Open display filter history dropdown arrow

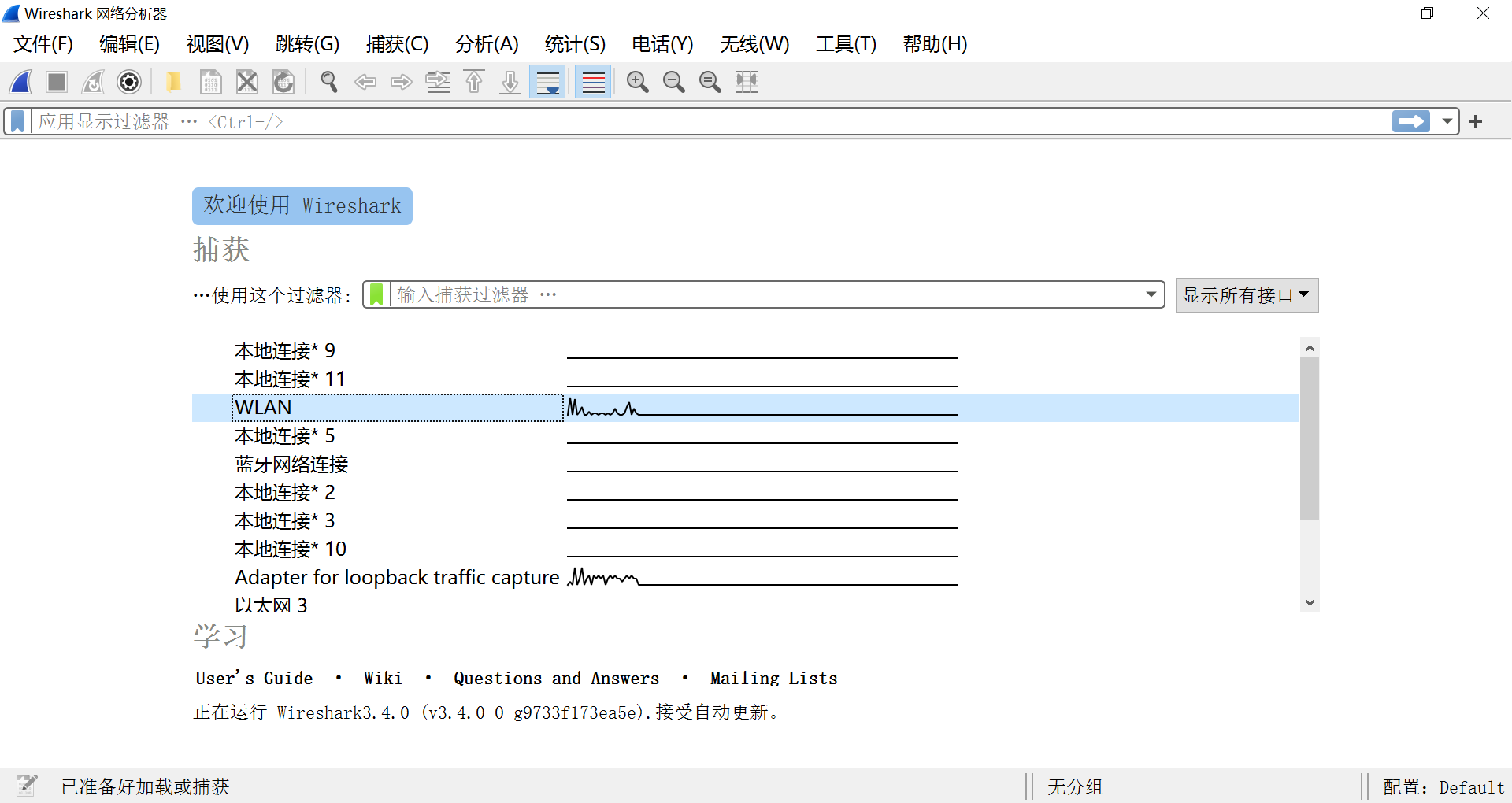tap(1447, 121)
